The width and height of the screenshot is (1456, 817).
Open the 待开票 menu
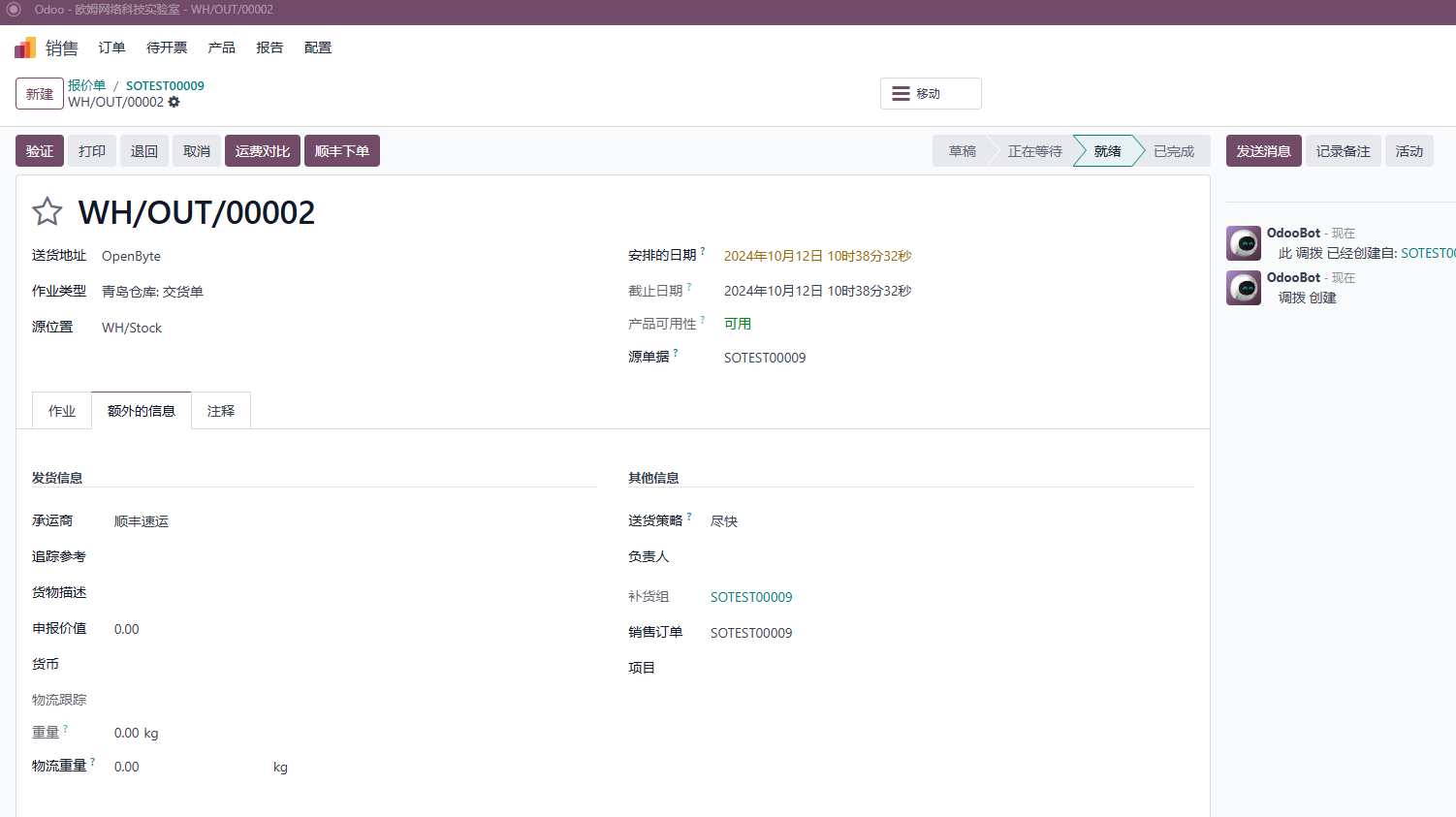(167, 47)
